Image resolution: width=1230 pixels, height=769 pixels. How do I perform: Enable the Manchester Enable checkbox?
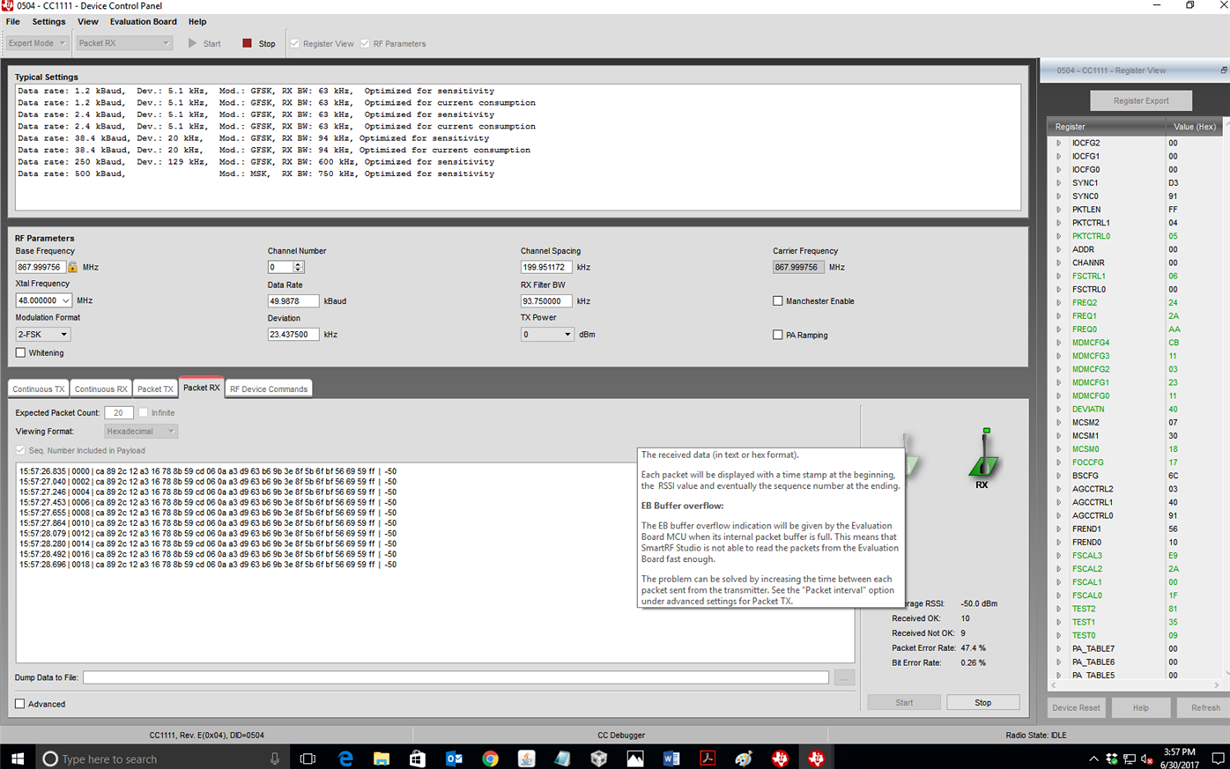pyautogui.click(x=778, y=301)
